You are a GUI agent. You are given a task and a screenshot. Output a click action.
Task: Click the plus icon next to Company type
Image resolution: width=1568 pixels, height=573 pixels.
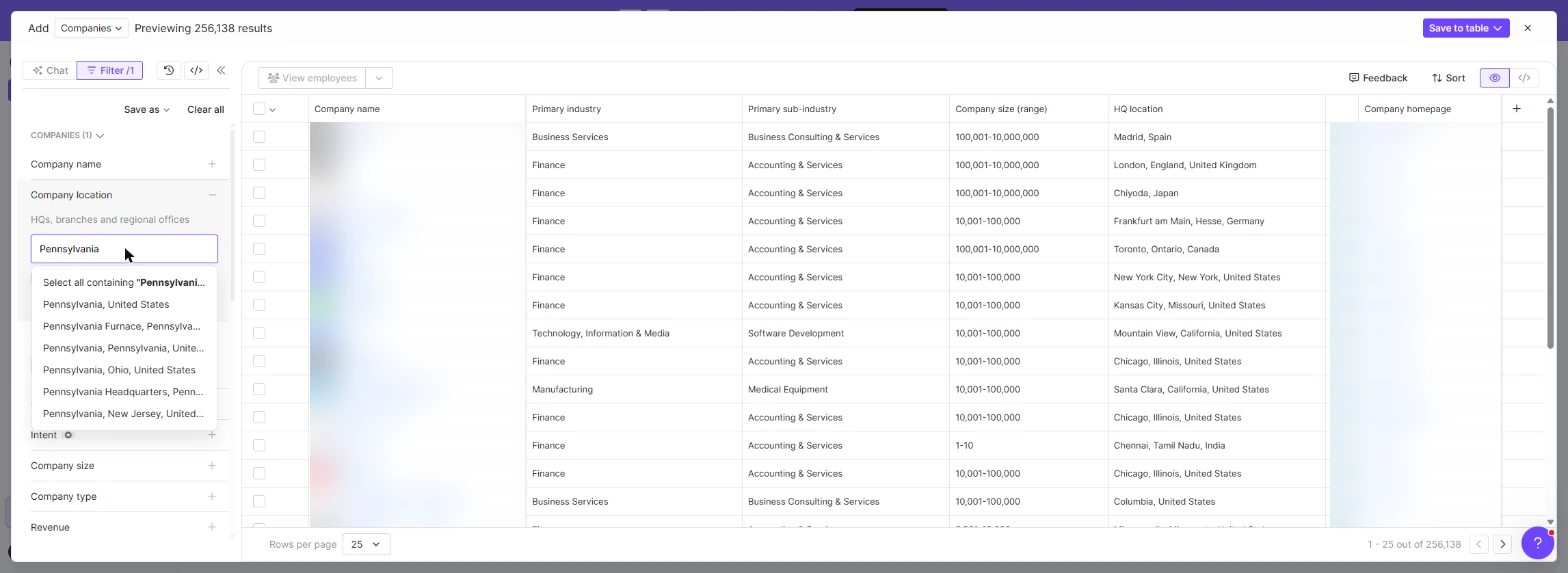(x=212, y=497)
